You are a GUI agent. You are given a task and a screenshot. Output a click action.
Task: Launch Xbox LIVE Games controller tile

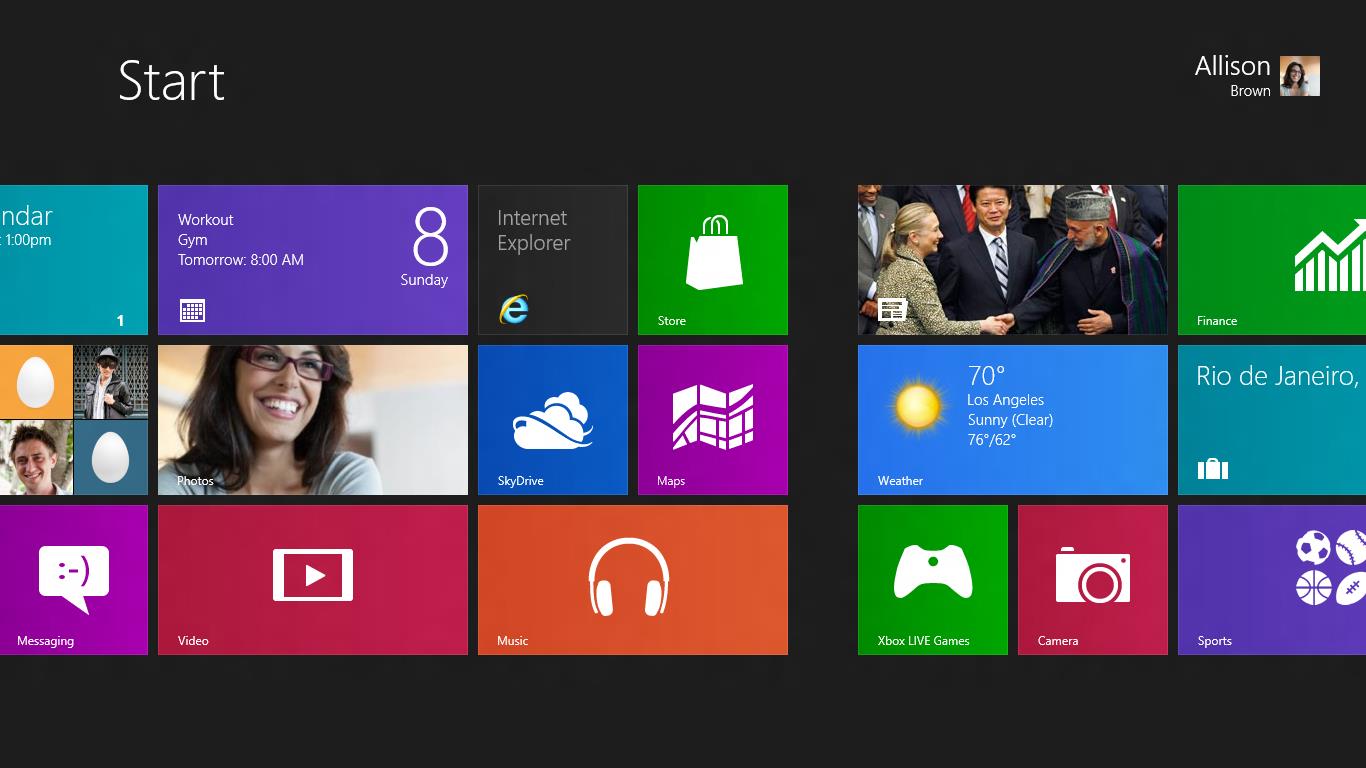(933, 580)
